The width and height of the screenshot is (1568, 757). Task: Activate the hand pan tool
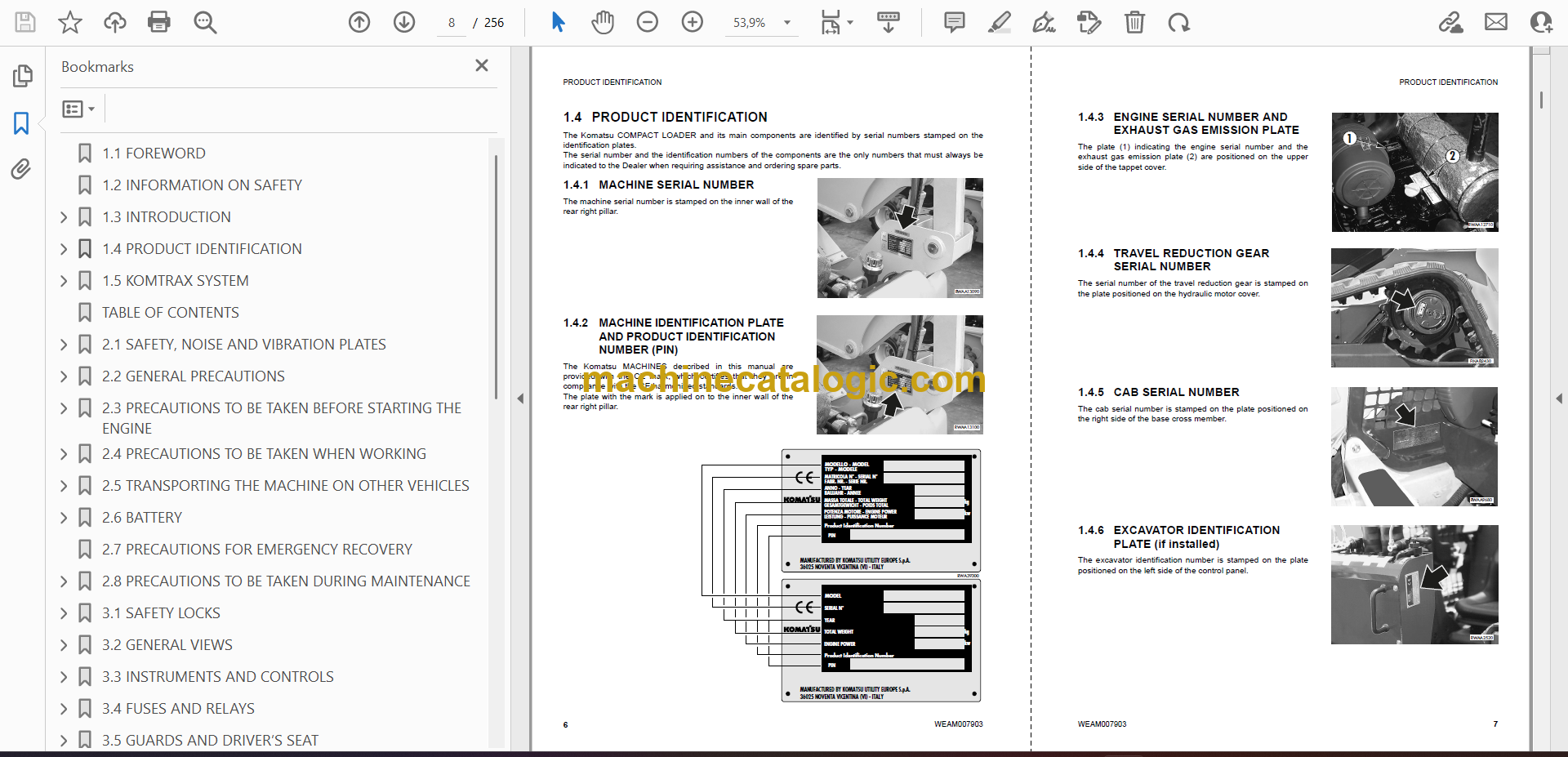click(603, 22)
